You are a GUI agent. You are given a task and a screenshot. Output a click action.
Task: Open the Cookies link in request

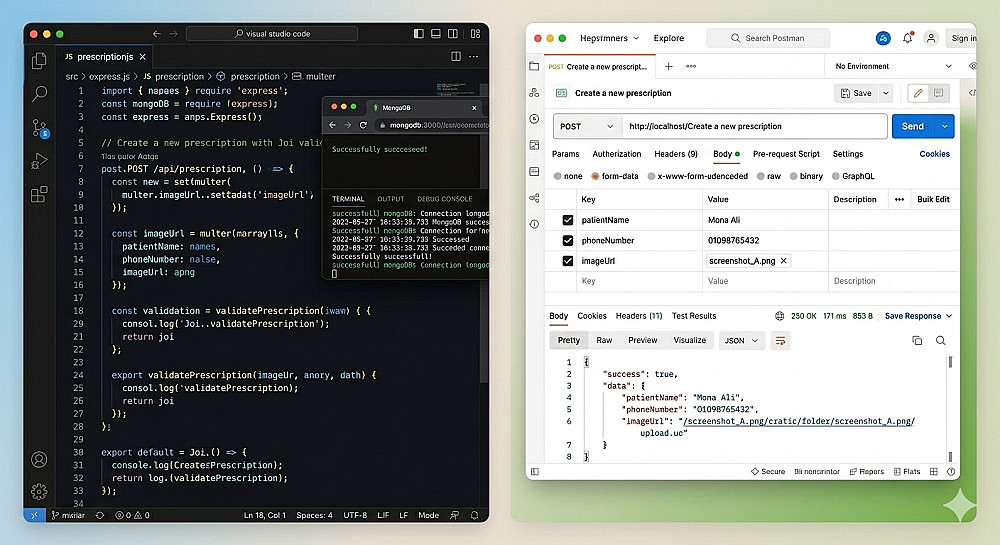[x=934, y=154]
